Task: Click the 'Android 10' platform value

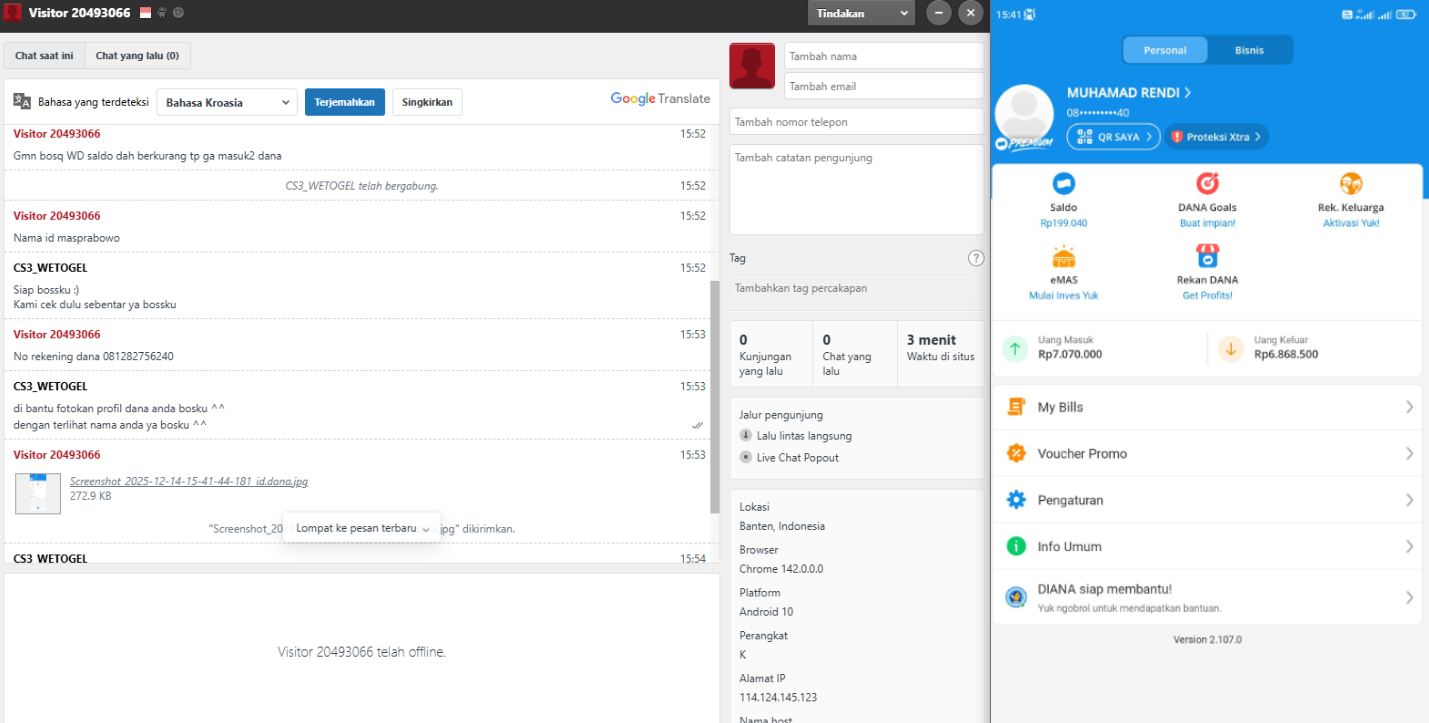Action: point(767,612)
